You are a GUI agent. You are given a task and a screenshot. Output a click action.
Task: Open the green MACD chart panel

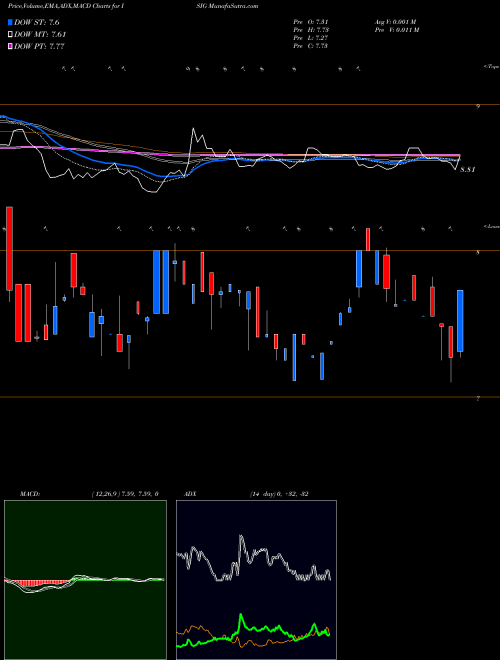click(x=85, y=580)
